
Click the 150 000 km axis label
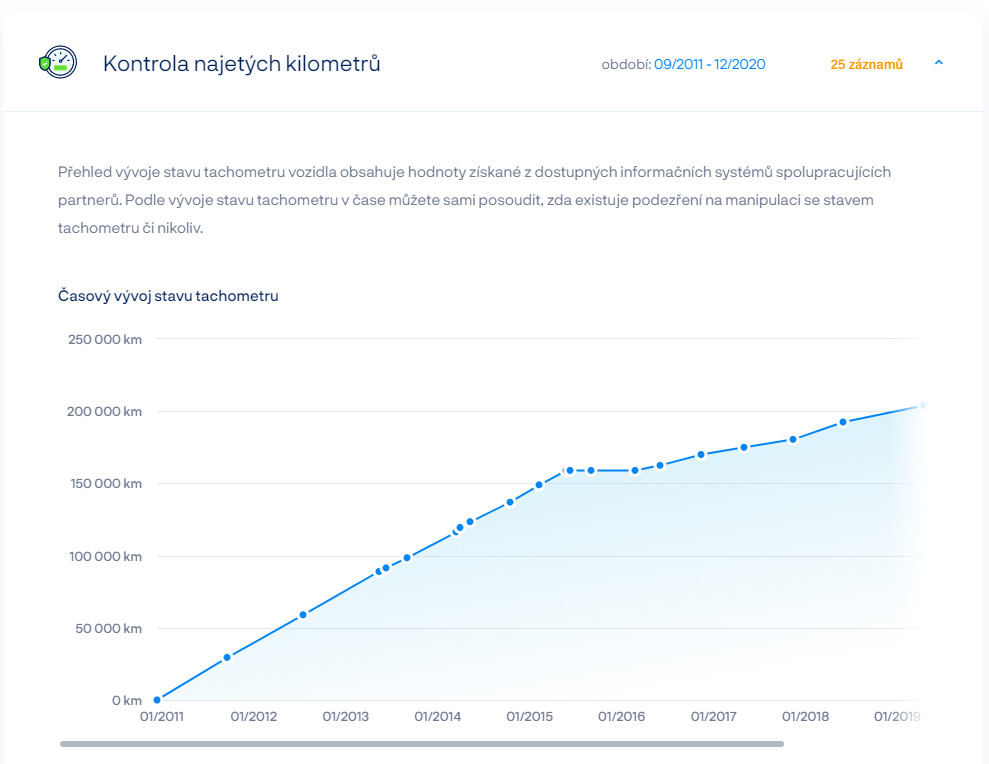pyautogui.click(x=105, y=484)
